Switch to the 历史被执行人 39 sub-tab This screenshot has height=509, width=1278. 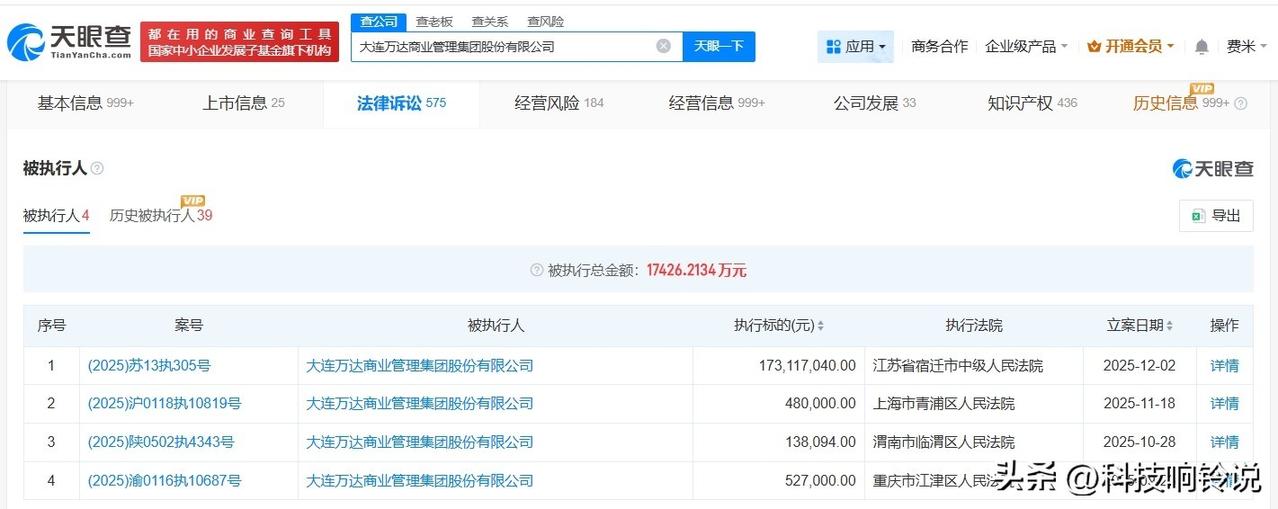pyautogui.click(x=161, y=215)
